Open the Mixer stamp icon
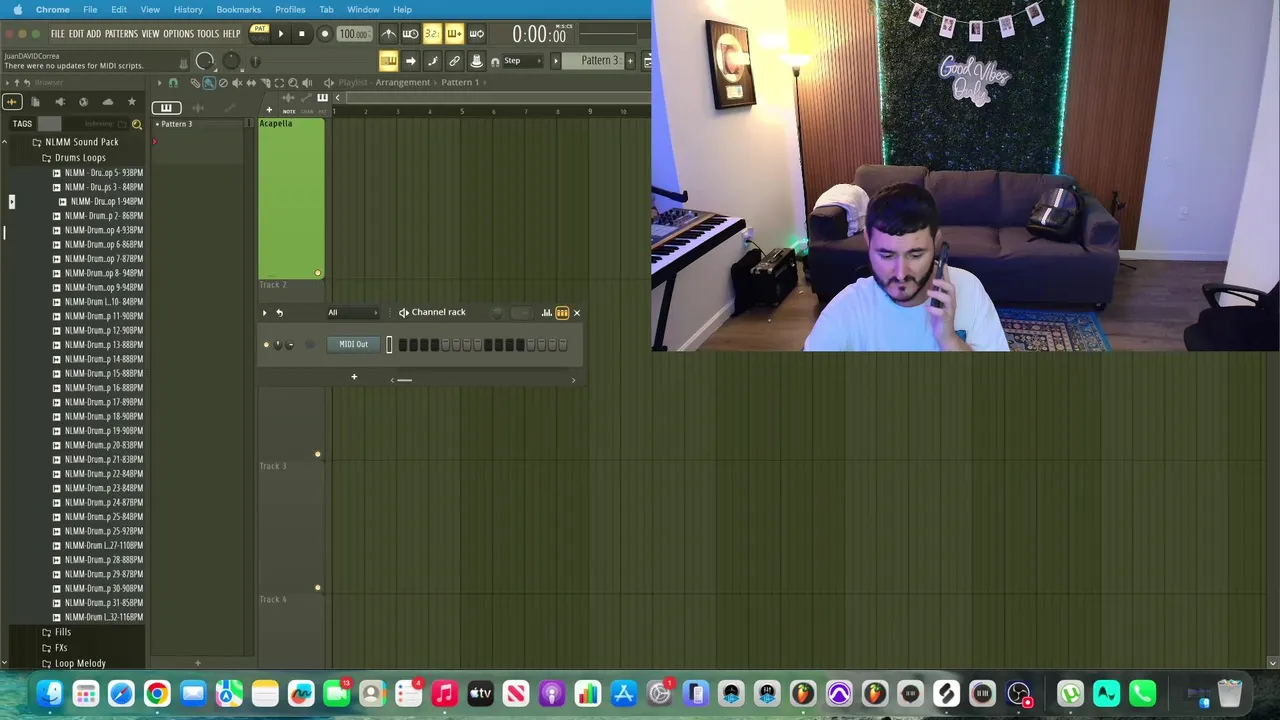Image resolution: width=1280 pixels, height=720 pixels. click(477, 61)
